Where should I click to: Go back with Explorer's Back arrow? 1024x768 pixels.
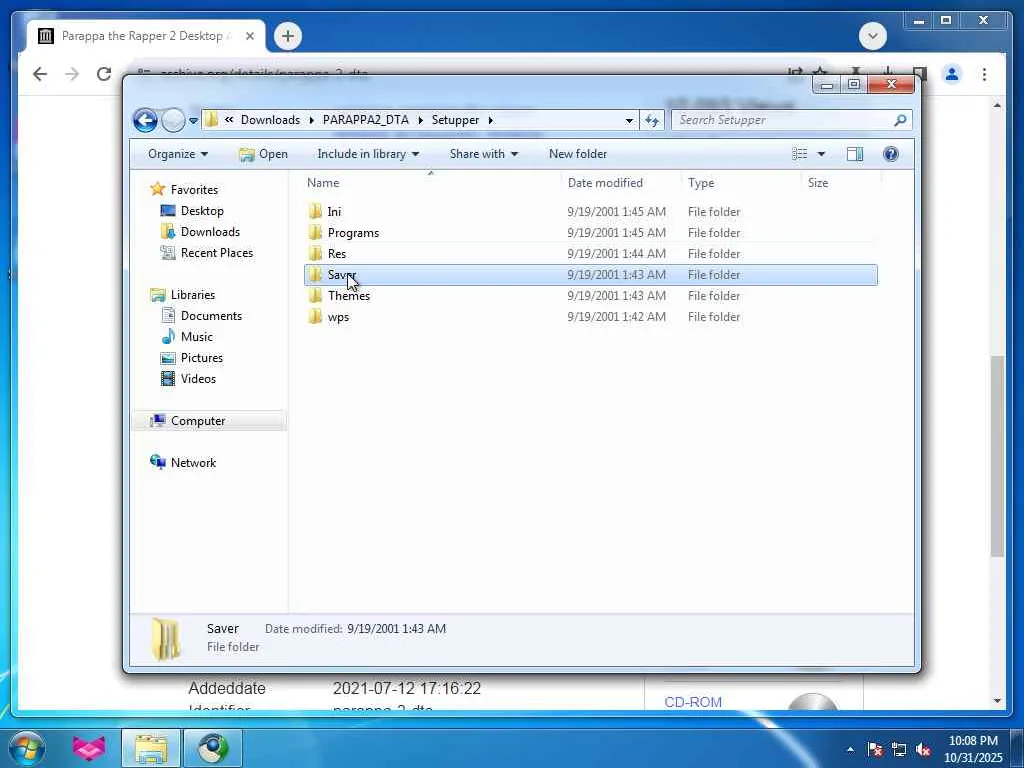pos(145,120)
